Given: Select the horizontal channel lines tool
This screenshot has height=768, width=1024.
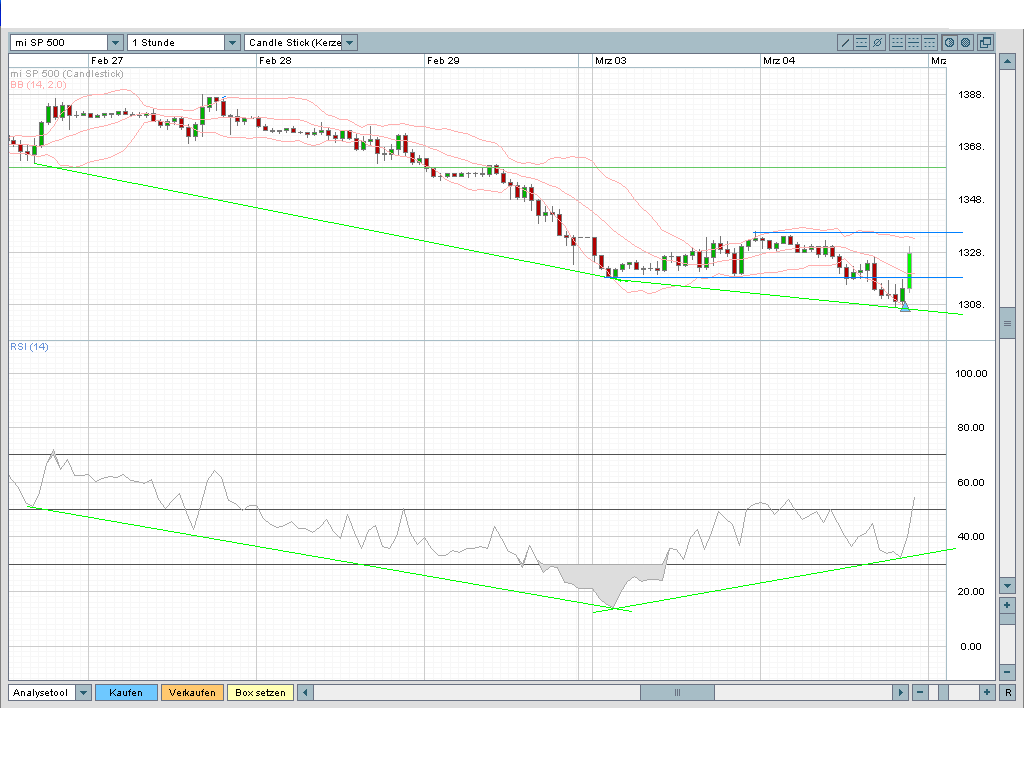Looking at the screenshot, I should [x=861, y=42].
